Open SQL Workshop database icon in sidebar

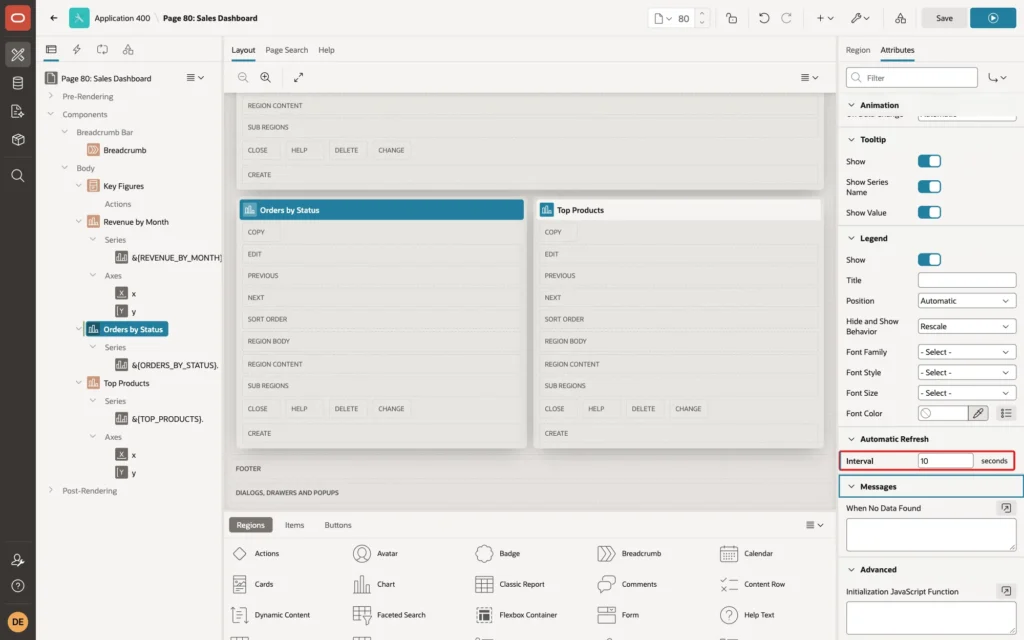[x=18, y=83]
